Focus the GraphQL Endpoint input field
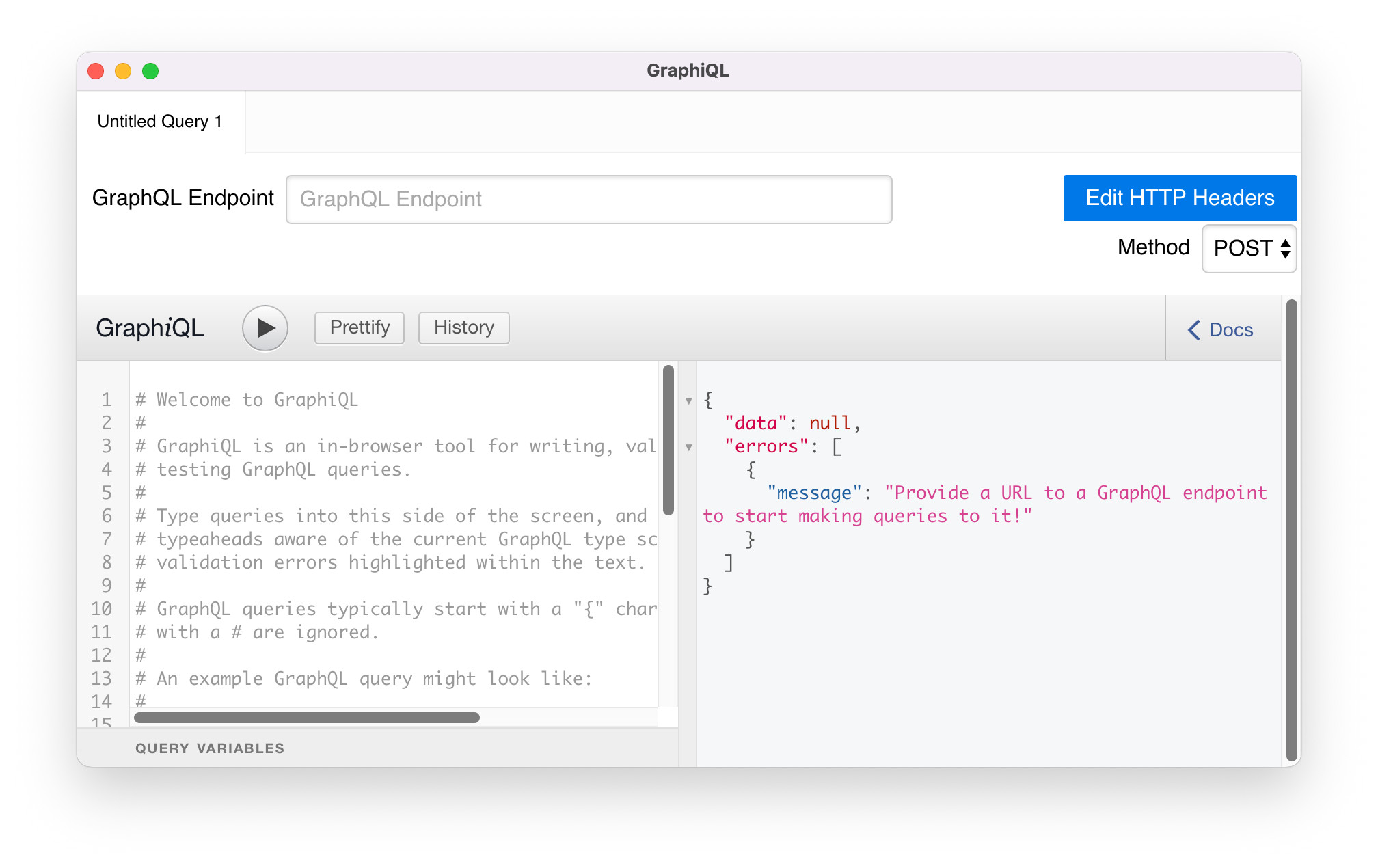1378x868 pixels. click(x=589, y=200)
